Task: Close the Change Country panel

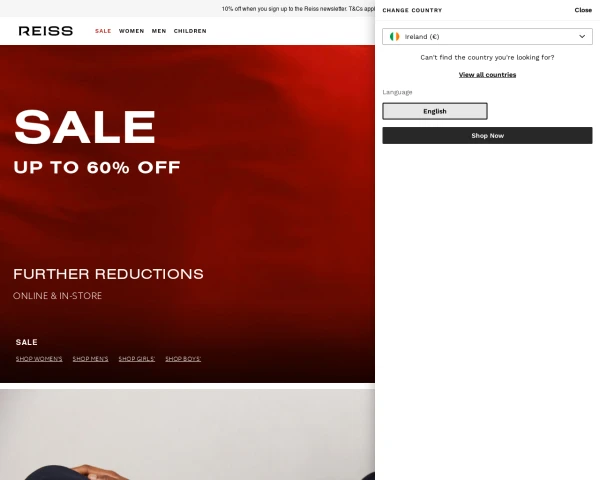Action: pyautogui.click(x=583, y=10)
